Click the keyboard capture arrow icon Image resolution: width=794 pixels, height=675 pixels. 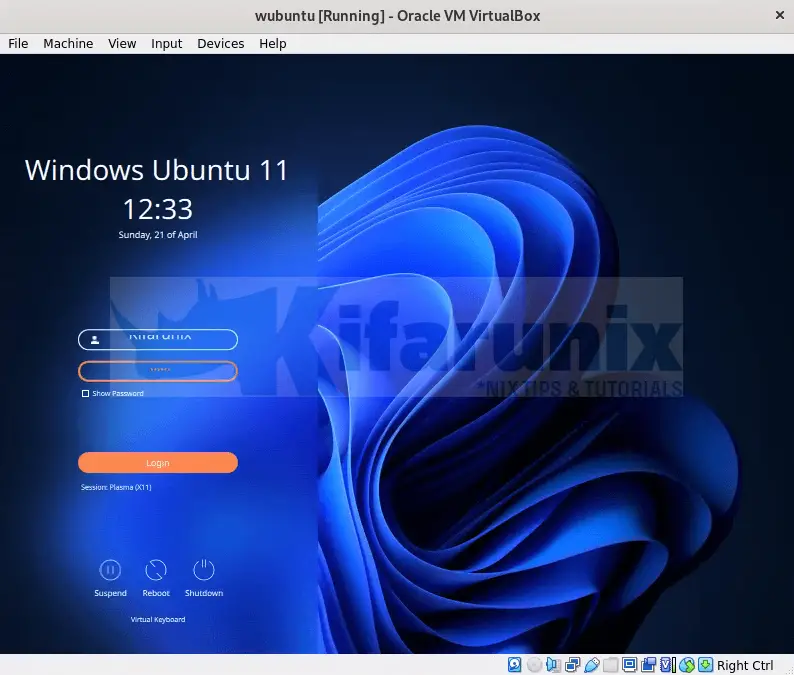point(706,664)
